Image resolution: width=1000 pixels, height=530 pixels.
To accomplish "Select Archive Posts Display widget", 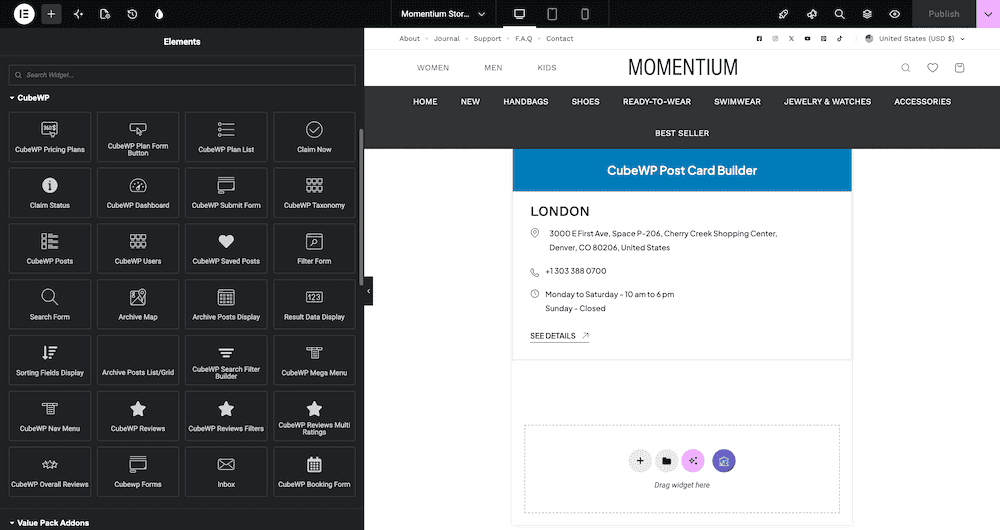I will (226, 304).
